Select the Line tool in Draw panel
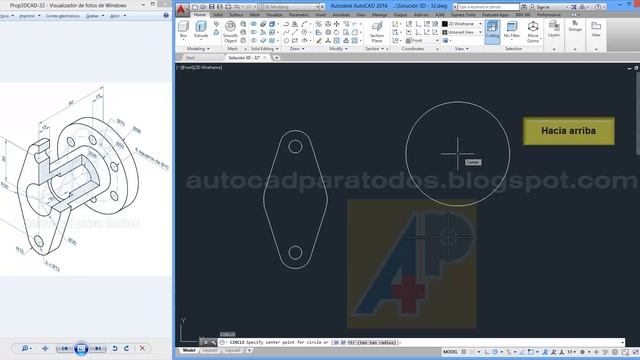The image size is (640, 360). coord(295,32)
